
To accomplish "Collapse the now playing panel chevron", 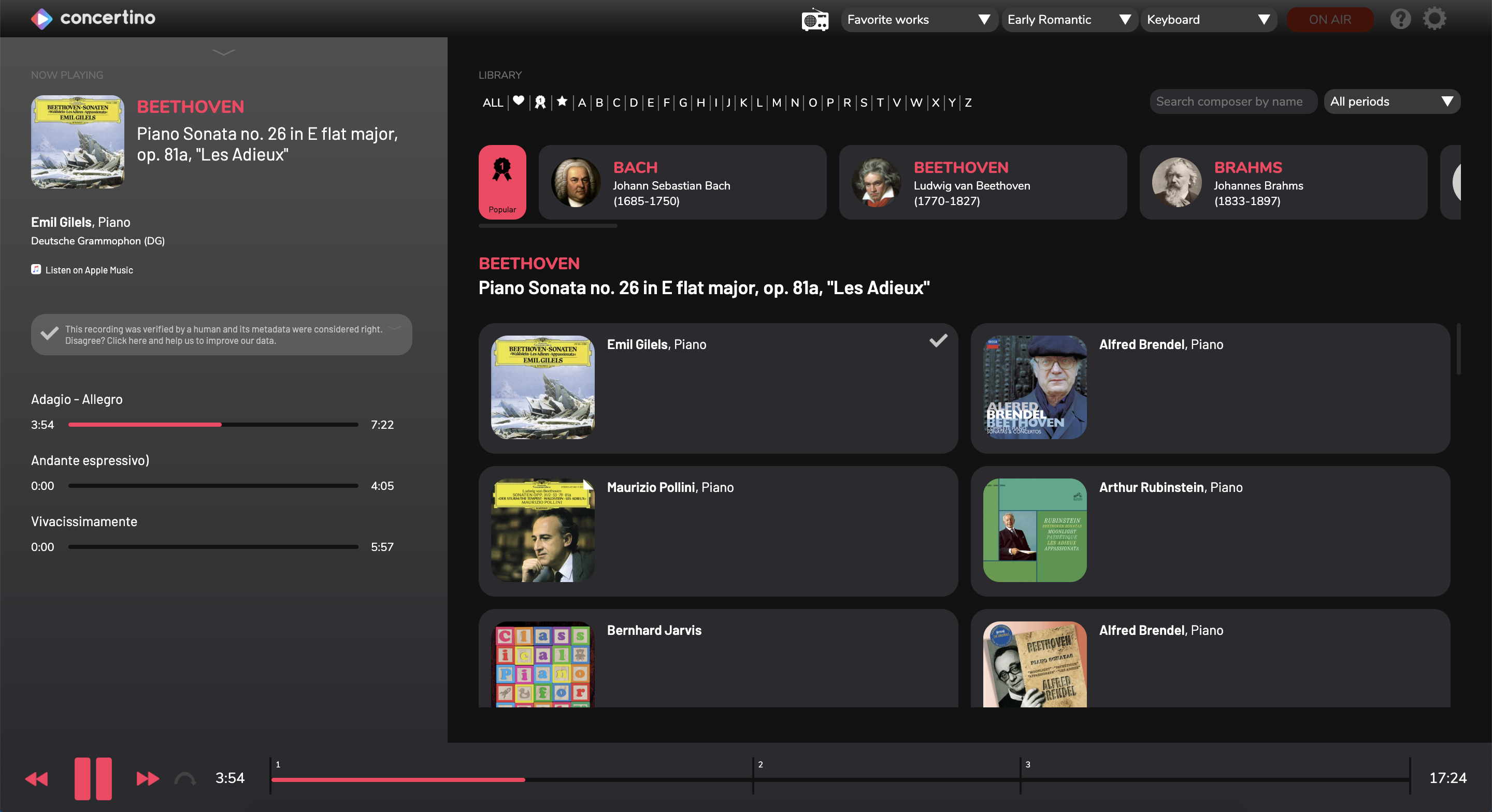I will coord(224,53).
